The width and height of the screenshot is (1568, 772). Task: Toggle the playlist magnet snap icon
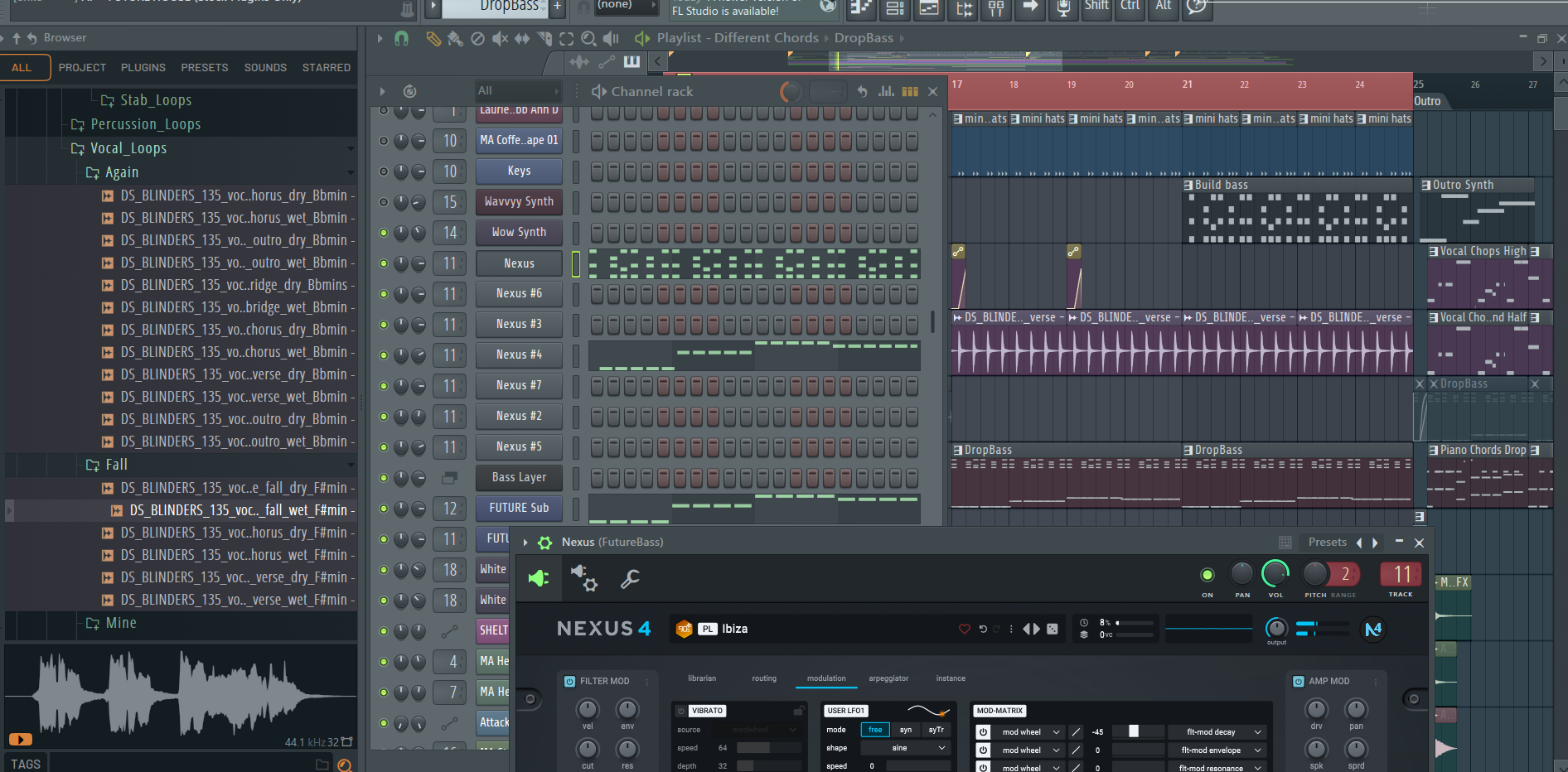(x=402, y=38)
